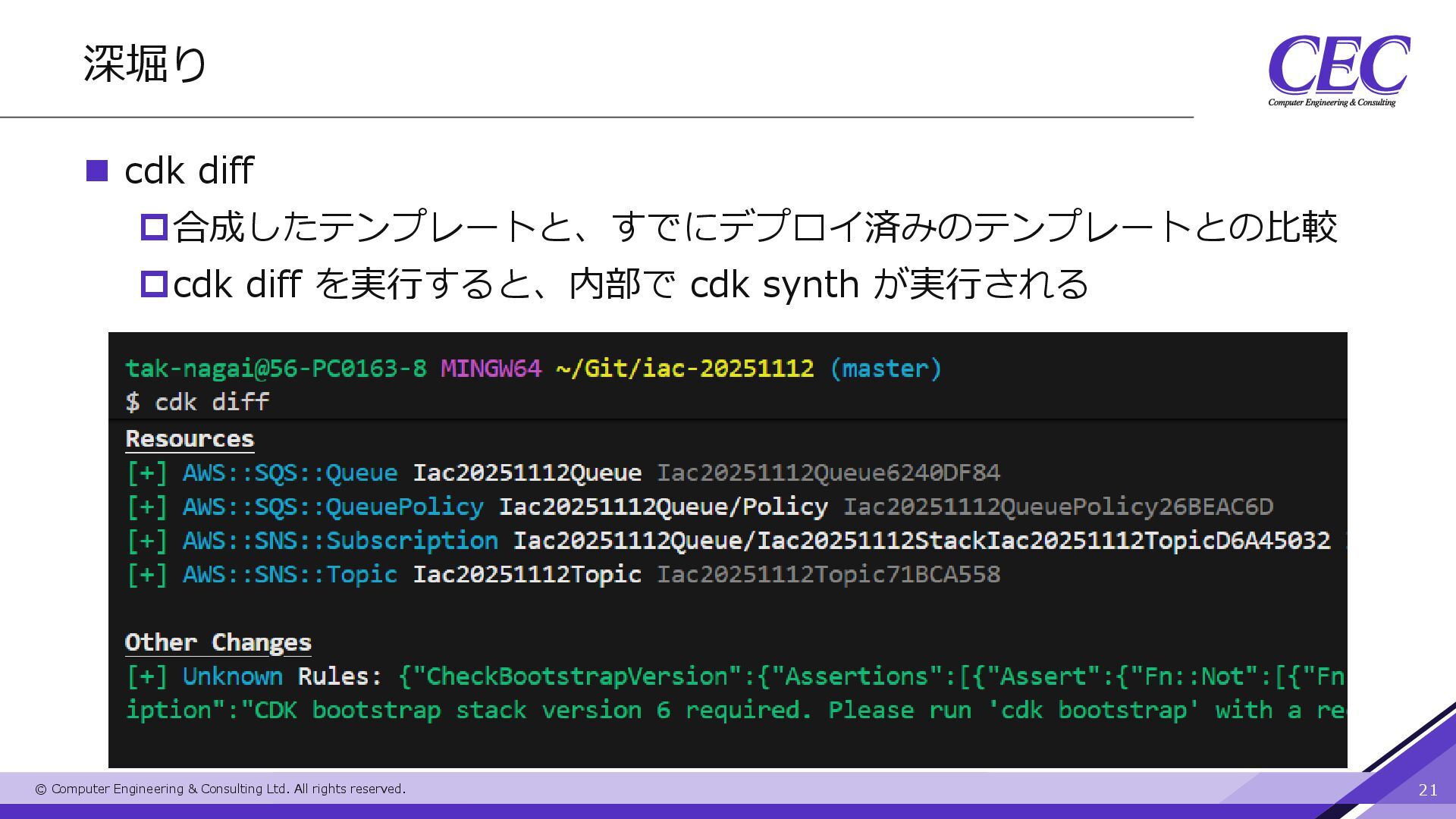Image resolution: width=1456 pixels, height=819 pixels.
Task: Click the [+] marker before AWS::SNS::Subscription
Action: point(146,541)
